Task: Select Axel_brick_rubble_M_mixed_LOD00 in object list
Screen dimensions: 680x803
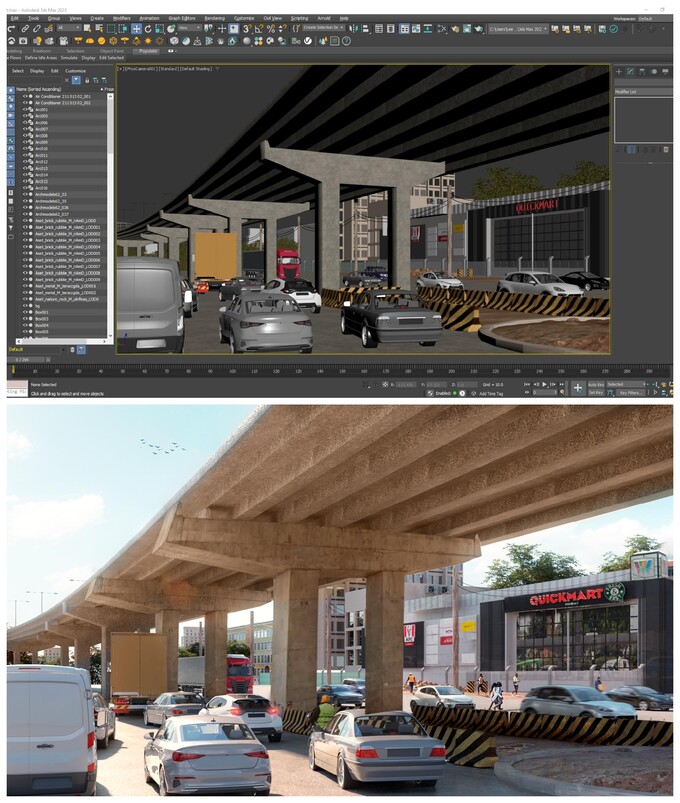Action: pyautogui.click(x=66, y=220)
